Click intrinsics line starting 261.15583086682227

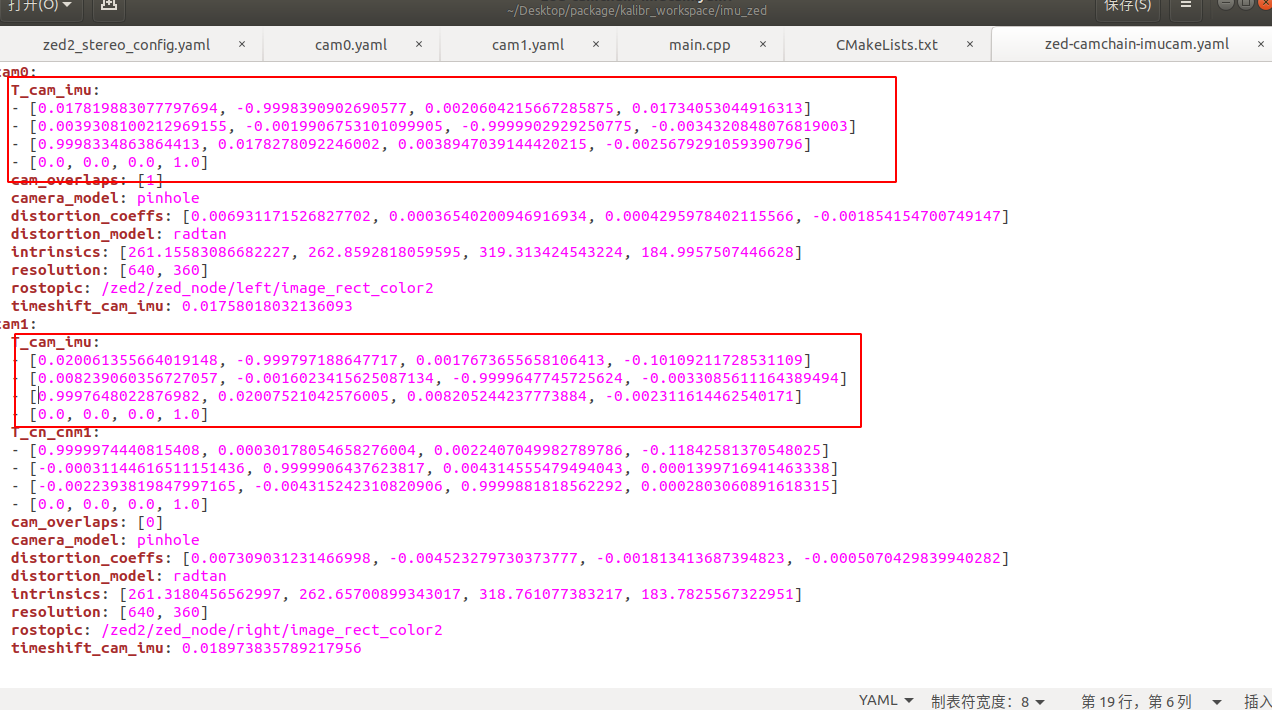[x=407, y=252]
